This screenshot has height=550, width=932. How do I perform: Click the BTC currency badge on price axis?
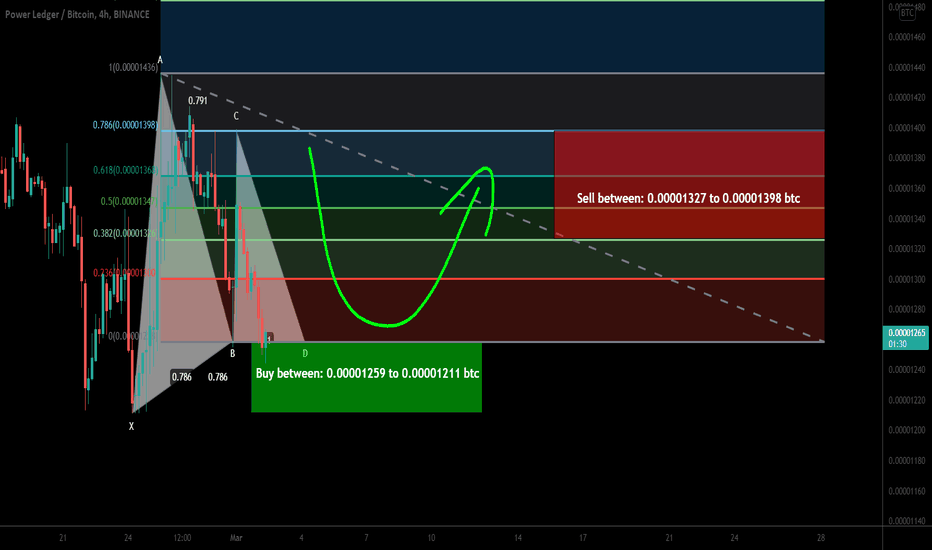tap(906, 12)
